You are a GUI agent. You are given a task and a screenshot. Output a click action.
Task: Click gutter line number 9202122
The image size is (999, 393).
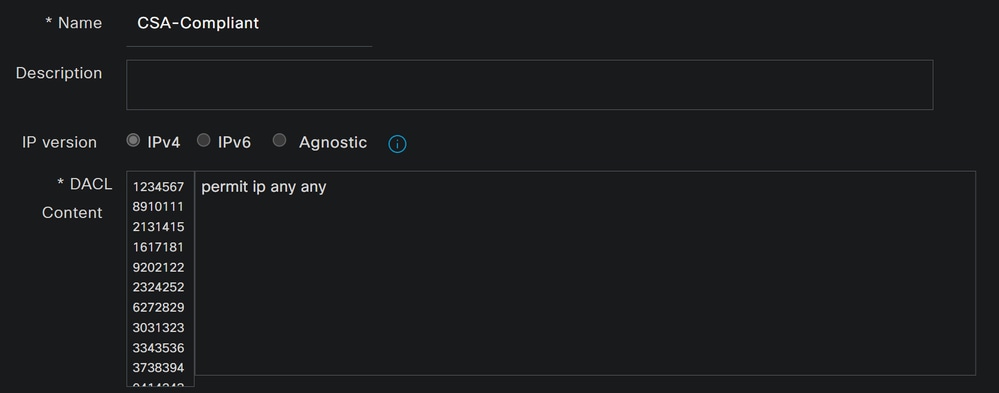coord(159,267)
